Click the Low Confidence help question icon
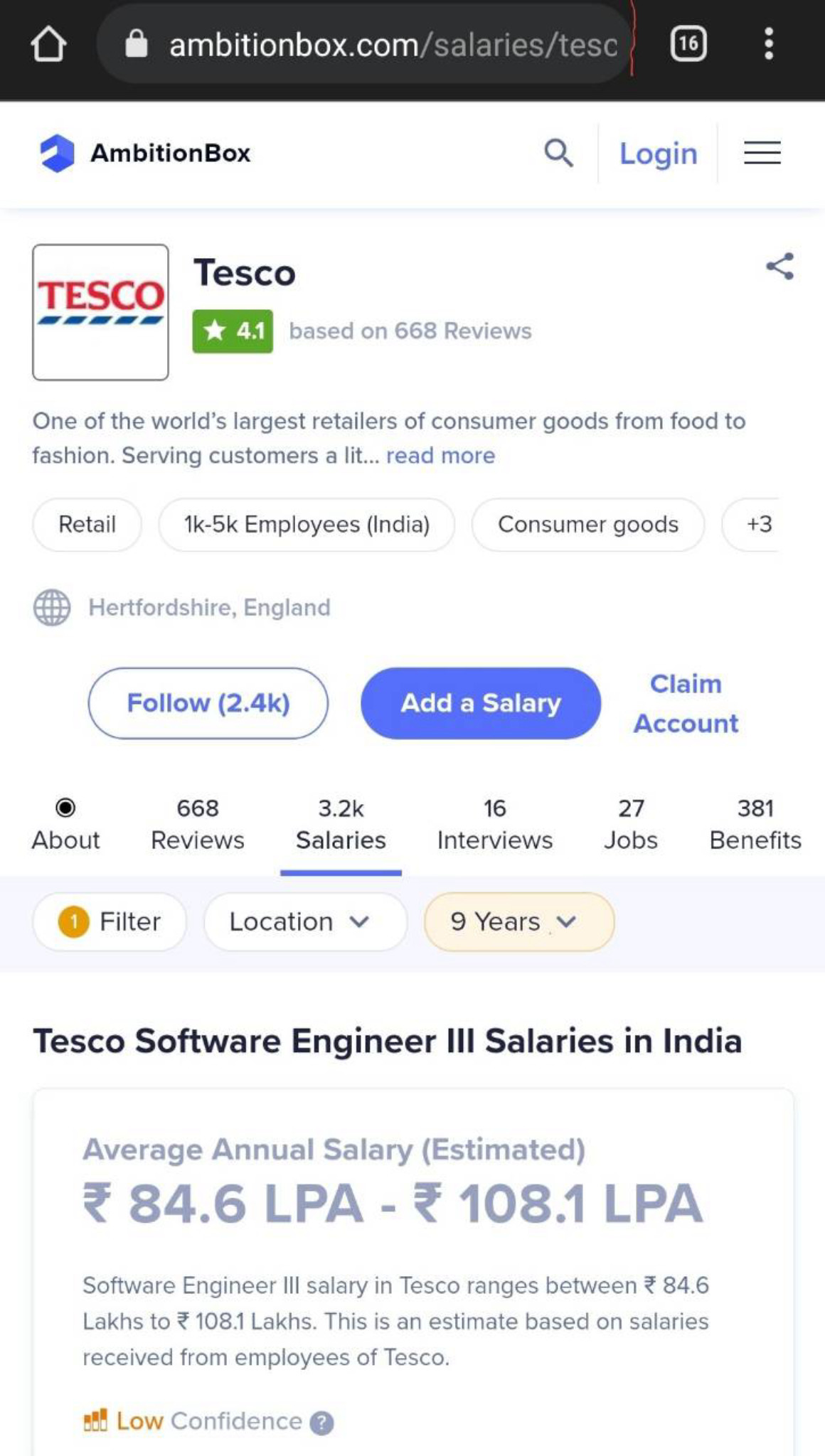825x1456 pixels. (x=321, y=1422)
